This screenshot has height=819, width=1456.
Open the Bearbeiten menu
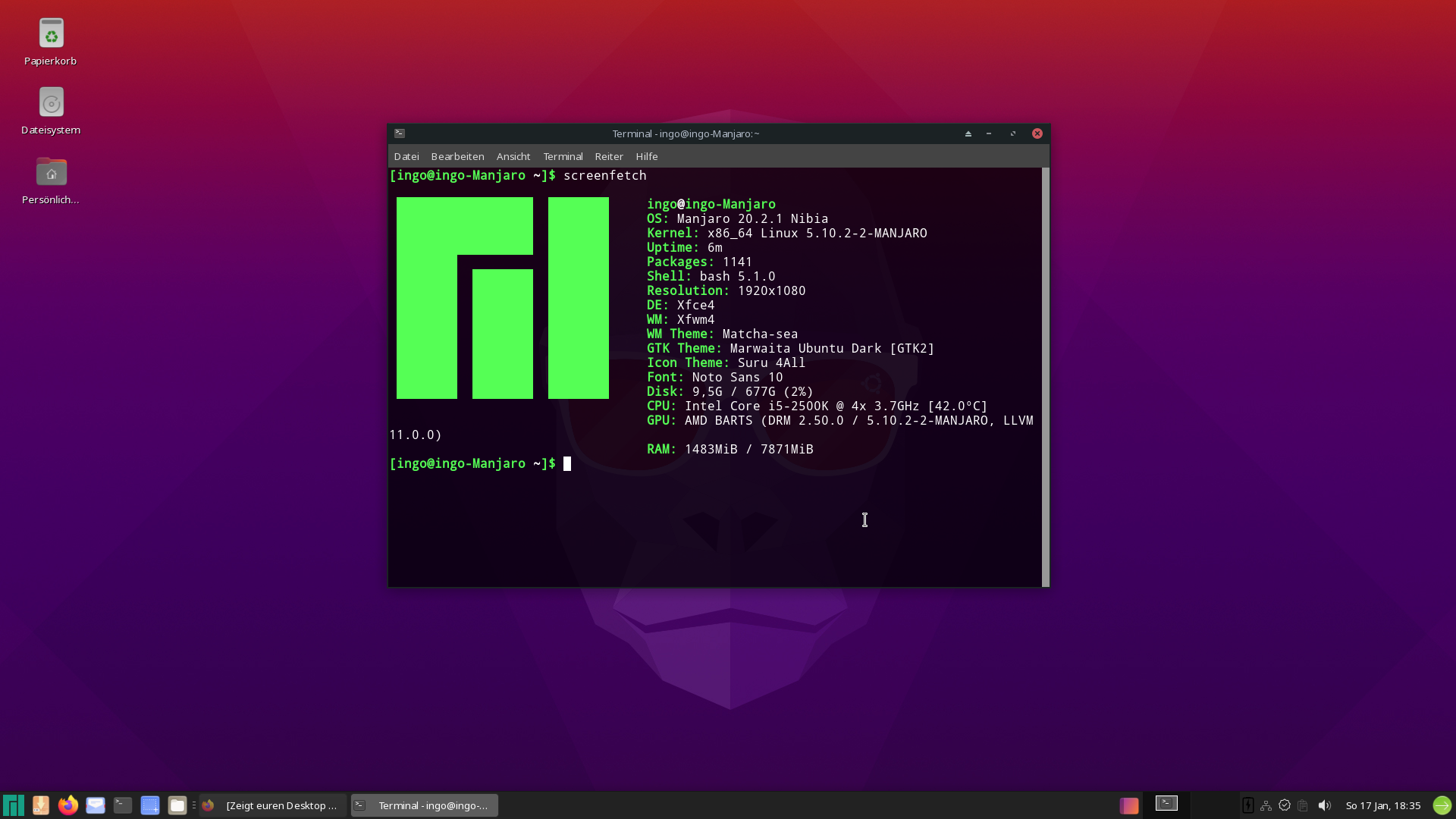coord(457,156)
